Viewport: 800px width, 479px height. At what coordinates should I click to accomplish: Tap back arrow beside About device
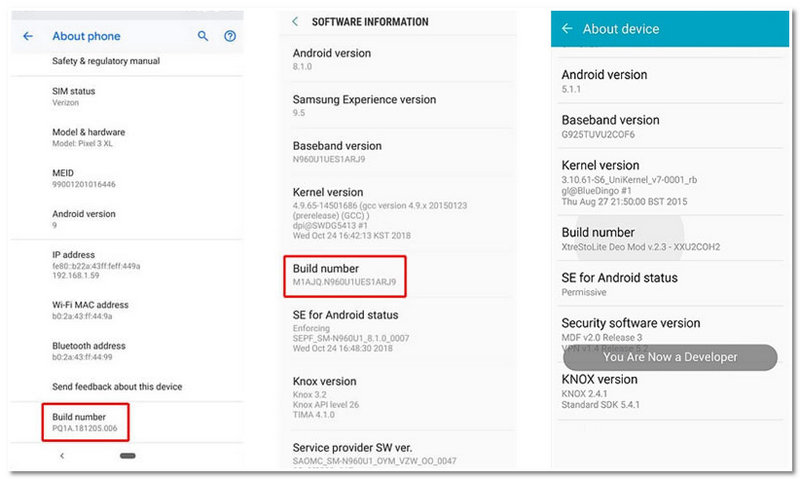[567, 29]
